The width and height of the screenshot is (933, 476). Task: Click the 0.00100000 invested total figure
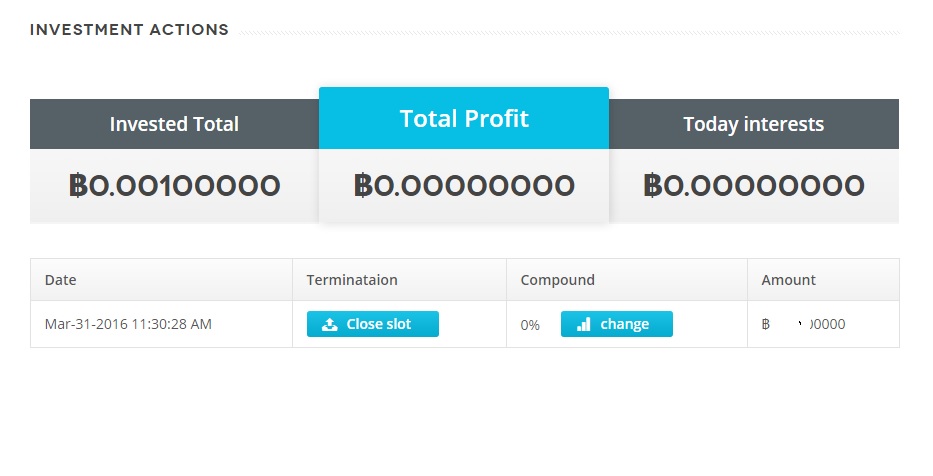coord(185,185)
